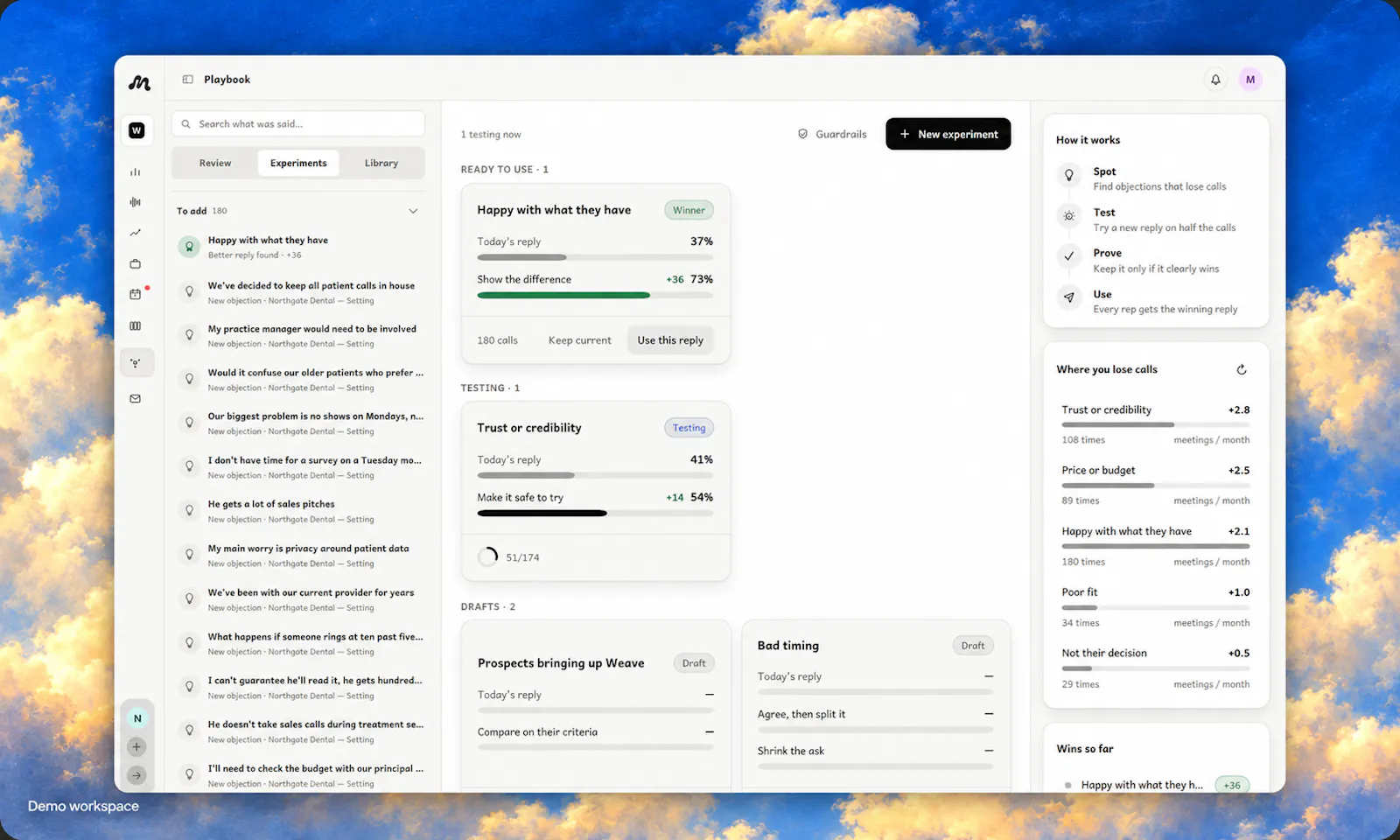Click the Make it safe to try progress bar
The width and height of the screenshot is (1400, 840).
595,514
